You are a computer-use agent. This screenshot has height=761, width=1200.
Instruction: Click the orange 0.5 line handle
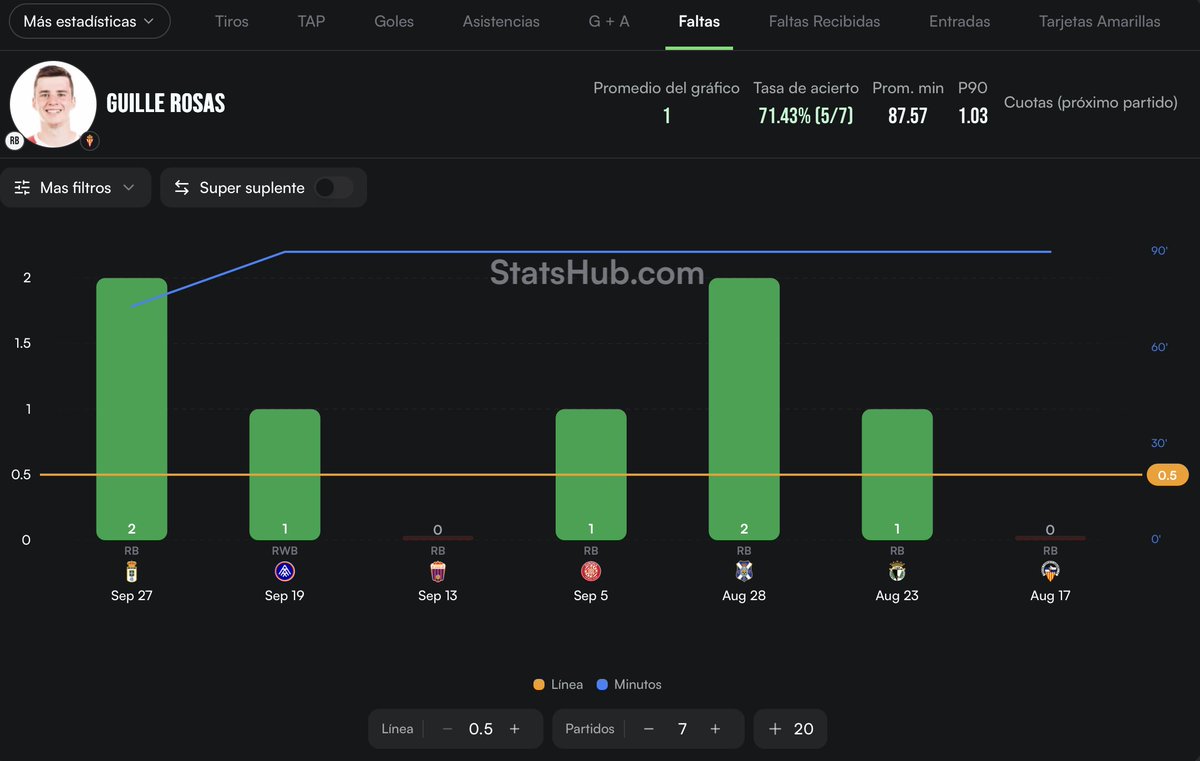click(x=1167, y=475)
